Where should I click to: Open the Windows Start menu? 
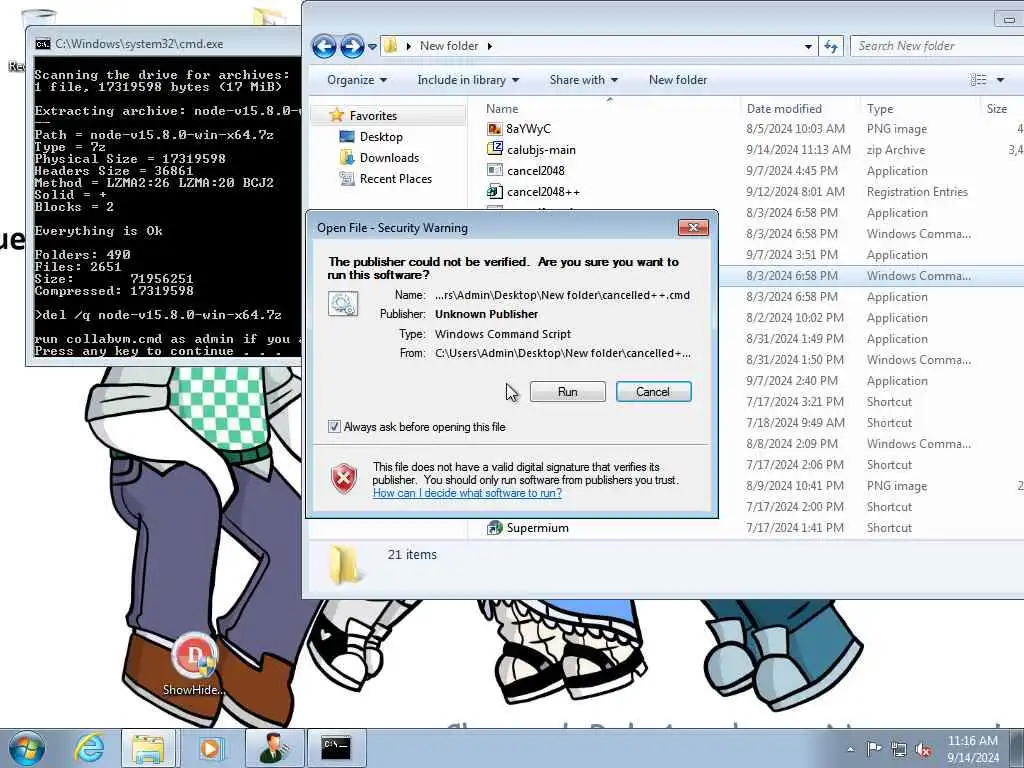pos(26,748)
